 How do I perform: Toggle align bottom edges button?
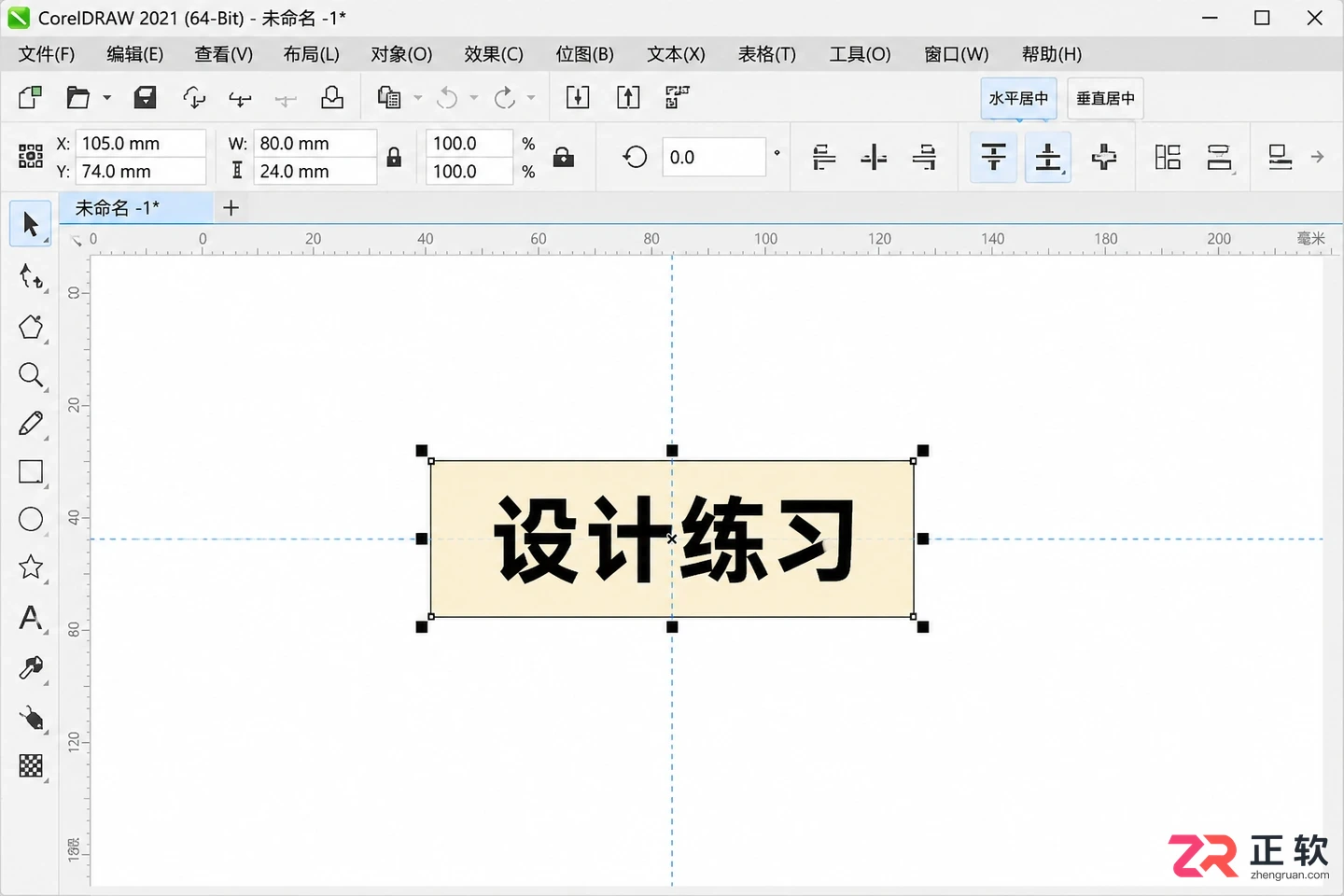(1048, 157)
